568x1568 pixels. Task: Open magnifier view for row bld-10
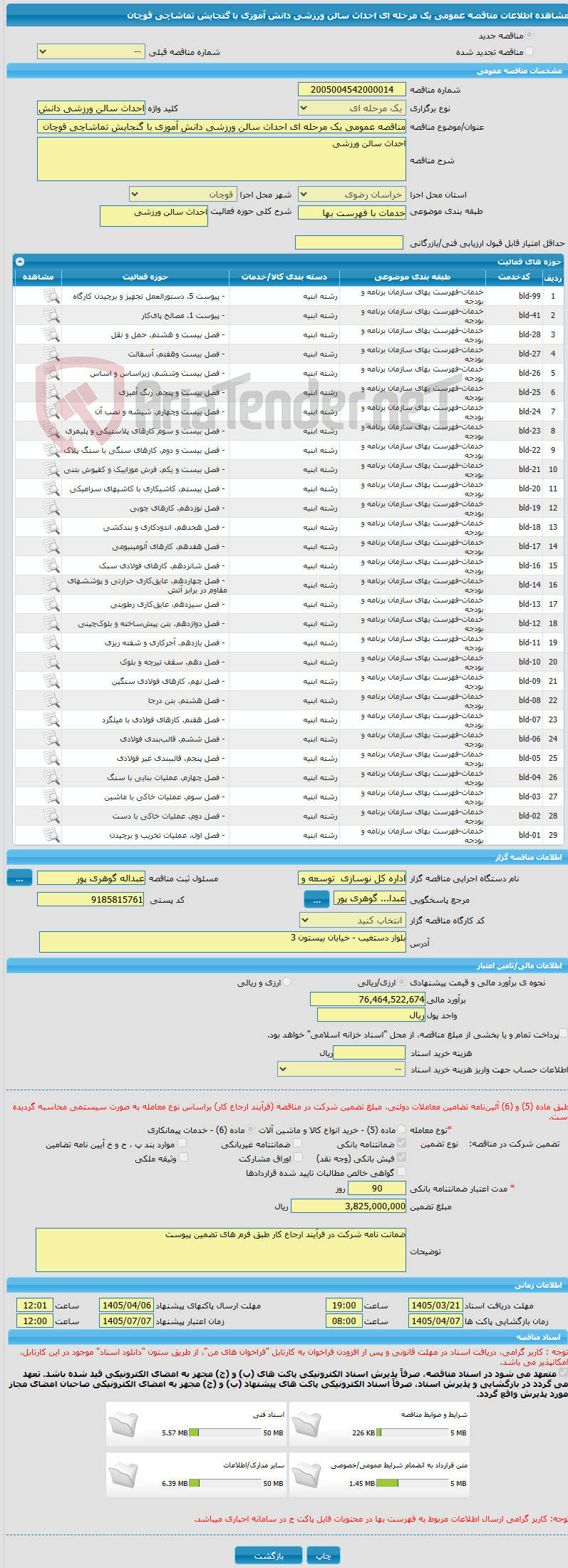51,662
